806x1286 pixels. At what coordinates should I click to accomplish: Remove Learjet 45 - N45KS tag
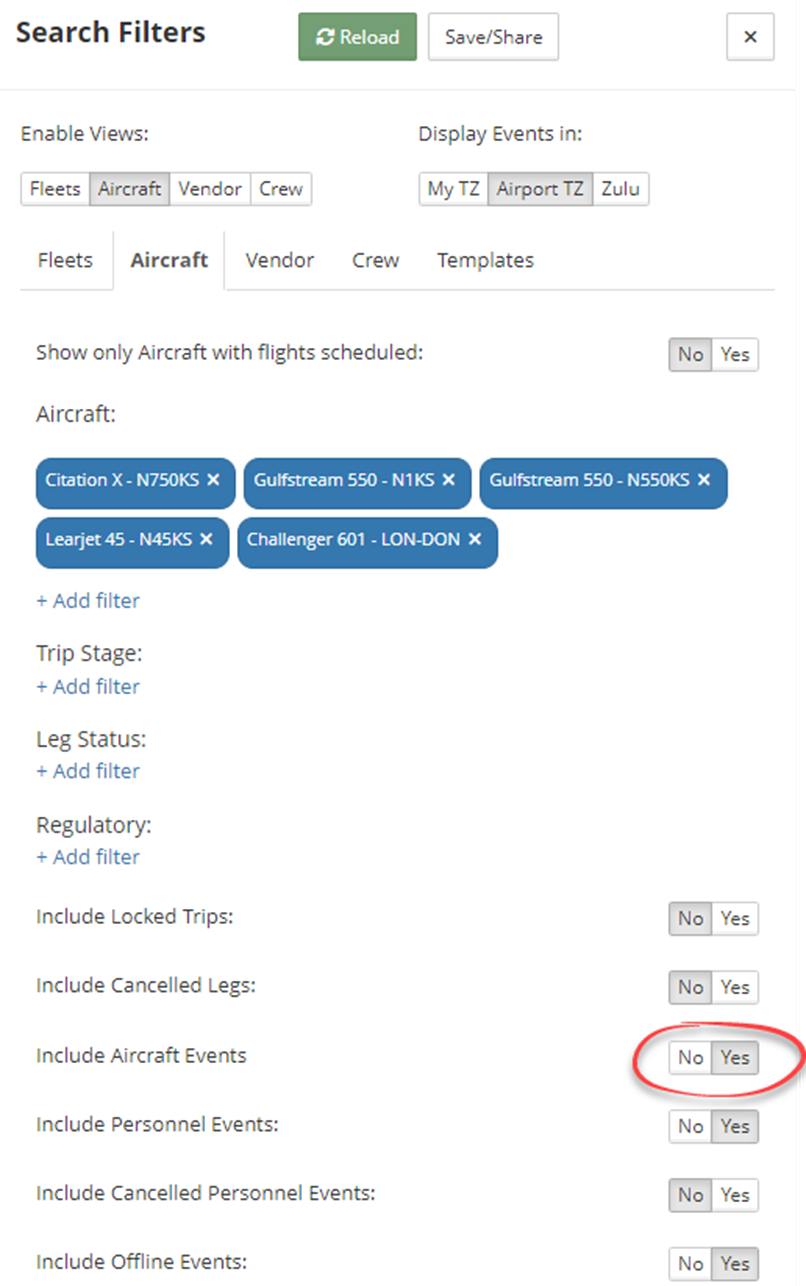pos(206,539)
